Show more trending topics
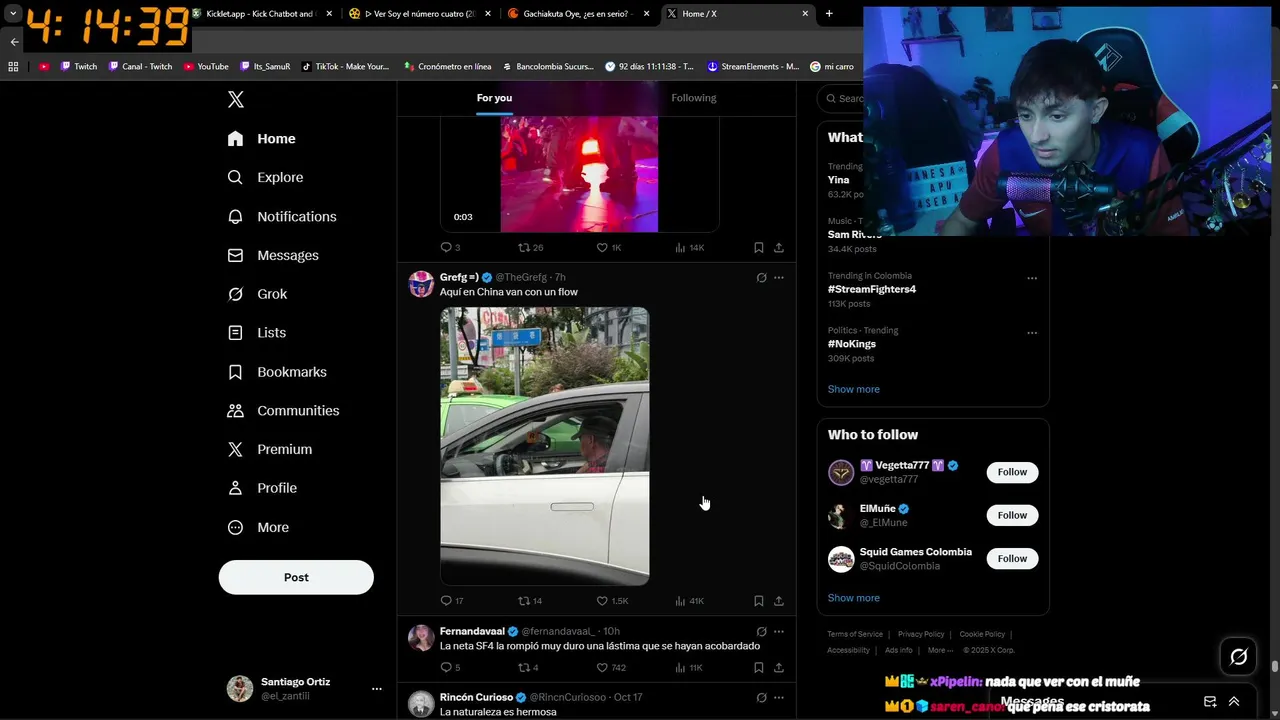Screen dimensions: 1280x720 (854, 389)
